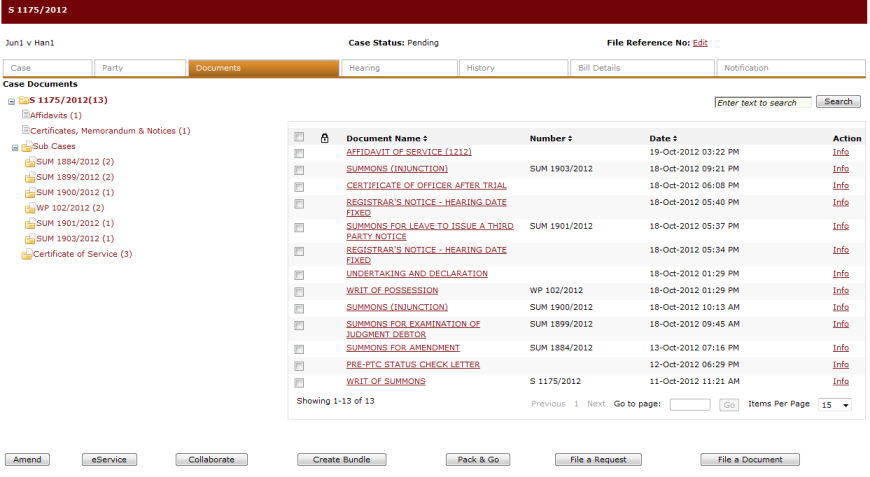The height and width of the screenshot is (477, 870).
Task: Check the box for Affidavit of Service (1212)
Action: [x=299, y=154]
